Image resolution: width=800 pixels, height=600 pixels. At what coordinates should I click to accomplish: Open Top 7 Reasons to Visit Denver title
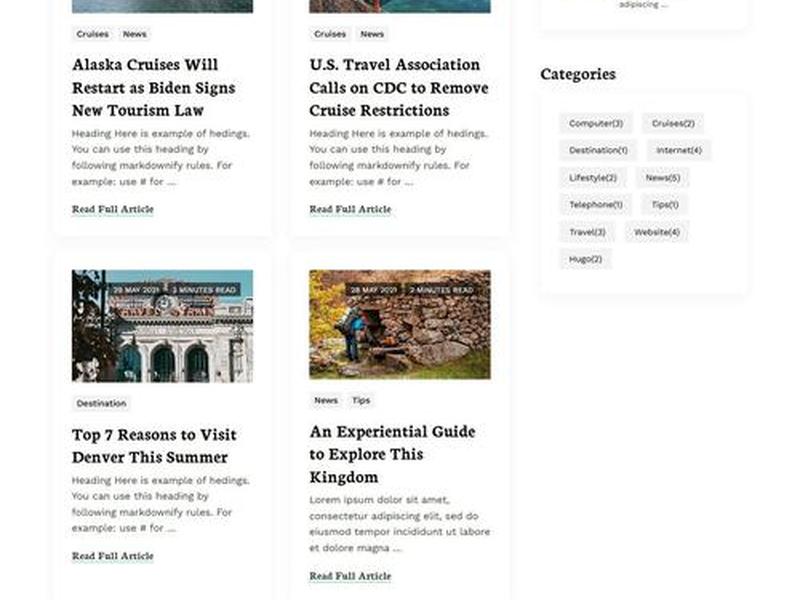154,445
